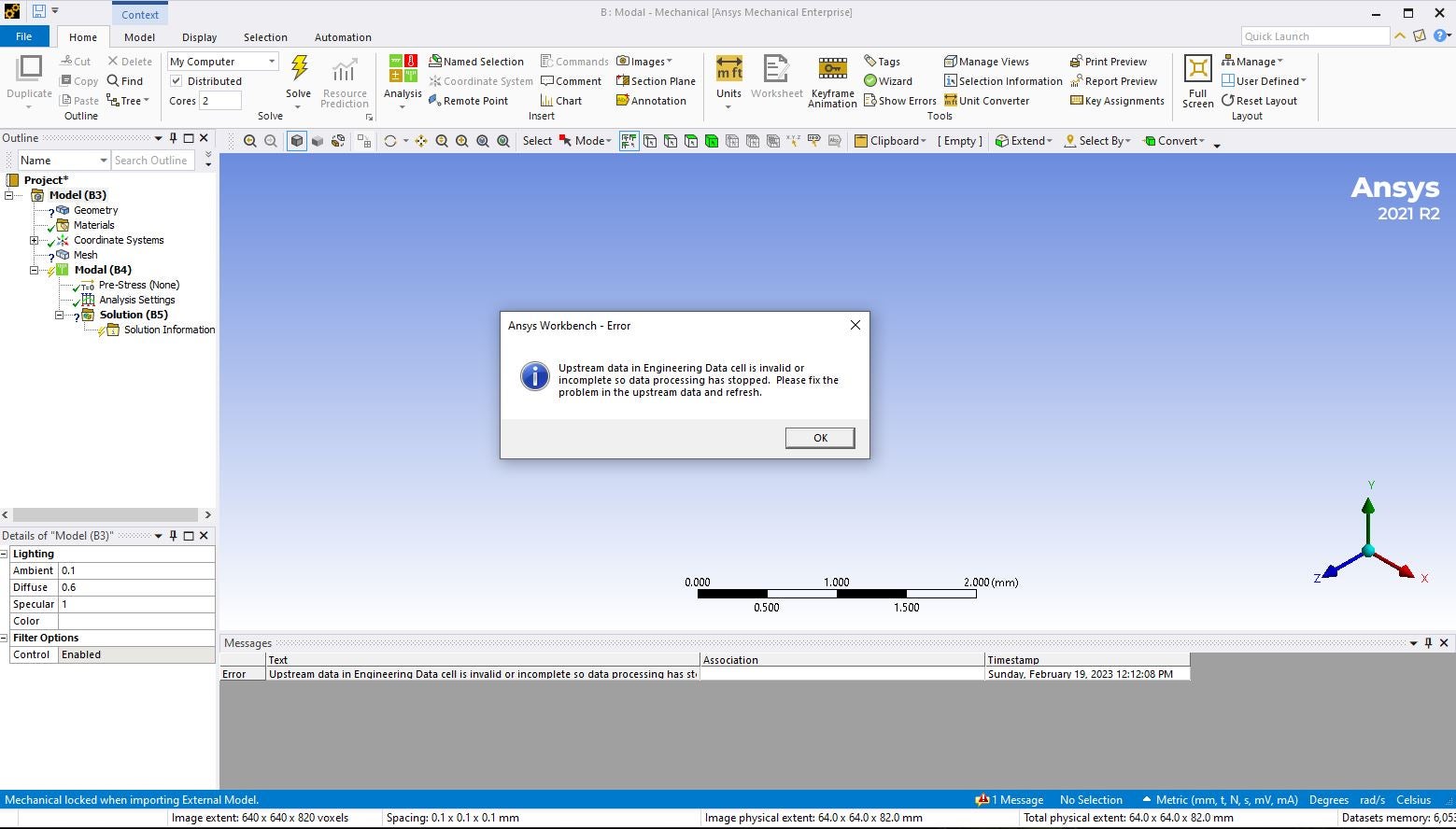
Task: Click the Wireframe display icon
Action: click(338, 141)
